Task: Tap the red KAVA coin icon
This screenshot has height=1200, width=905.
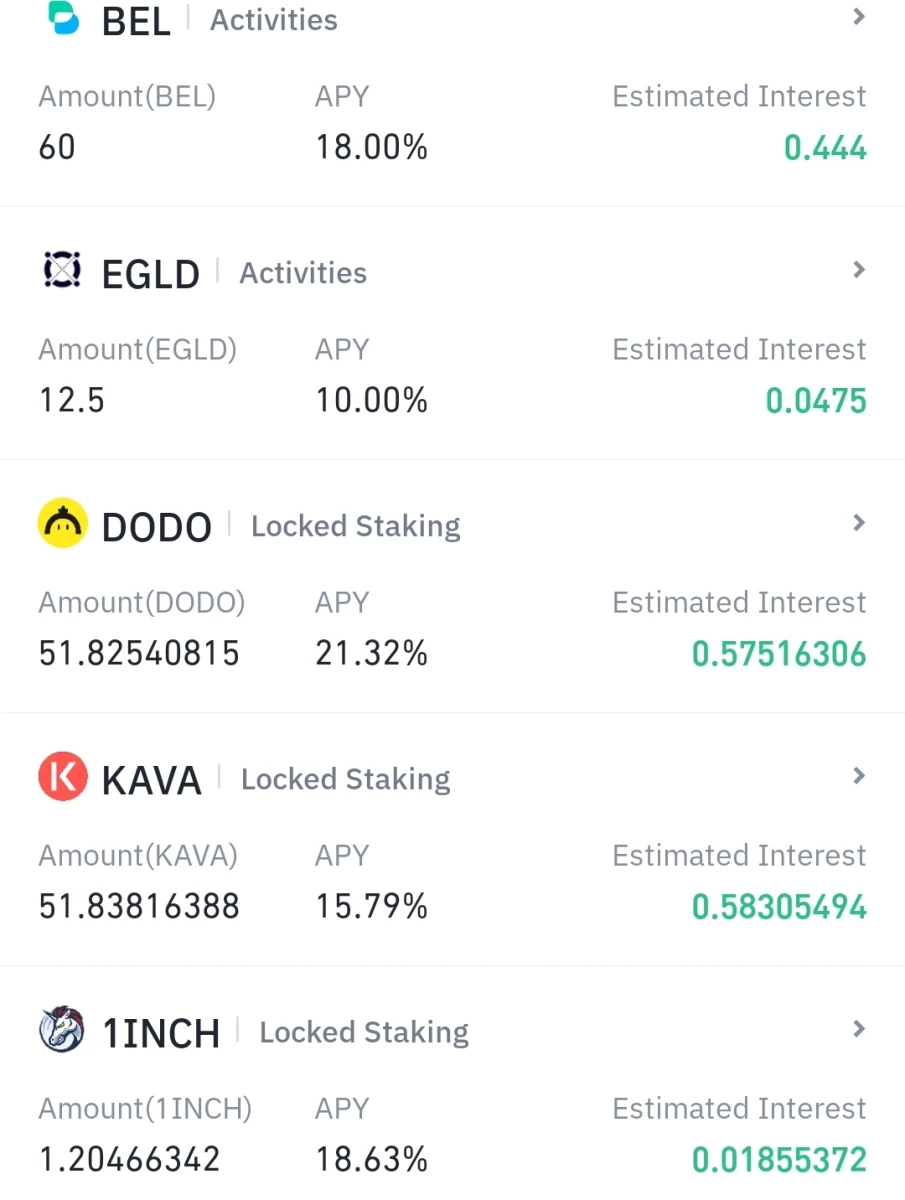Action: point(63,777)
